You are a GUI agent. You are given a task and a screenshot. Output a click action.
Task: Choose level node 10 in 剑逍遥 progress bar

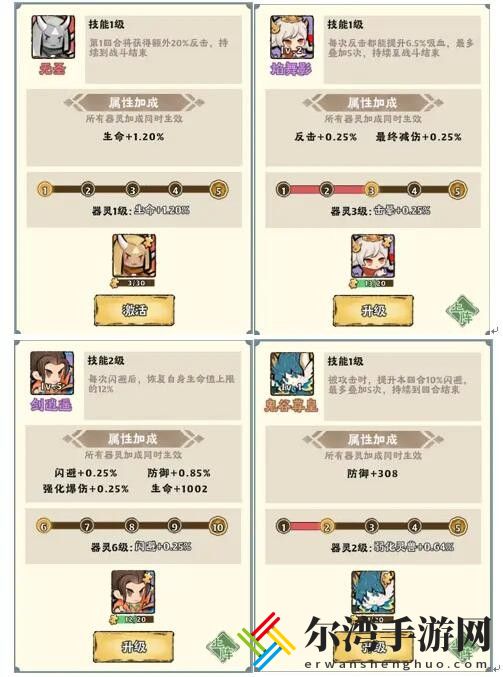point(218,526)
